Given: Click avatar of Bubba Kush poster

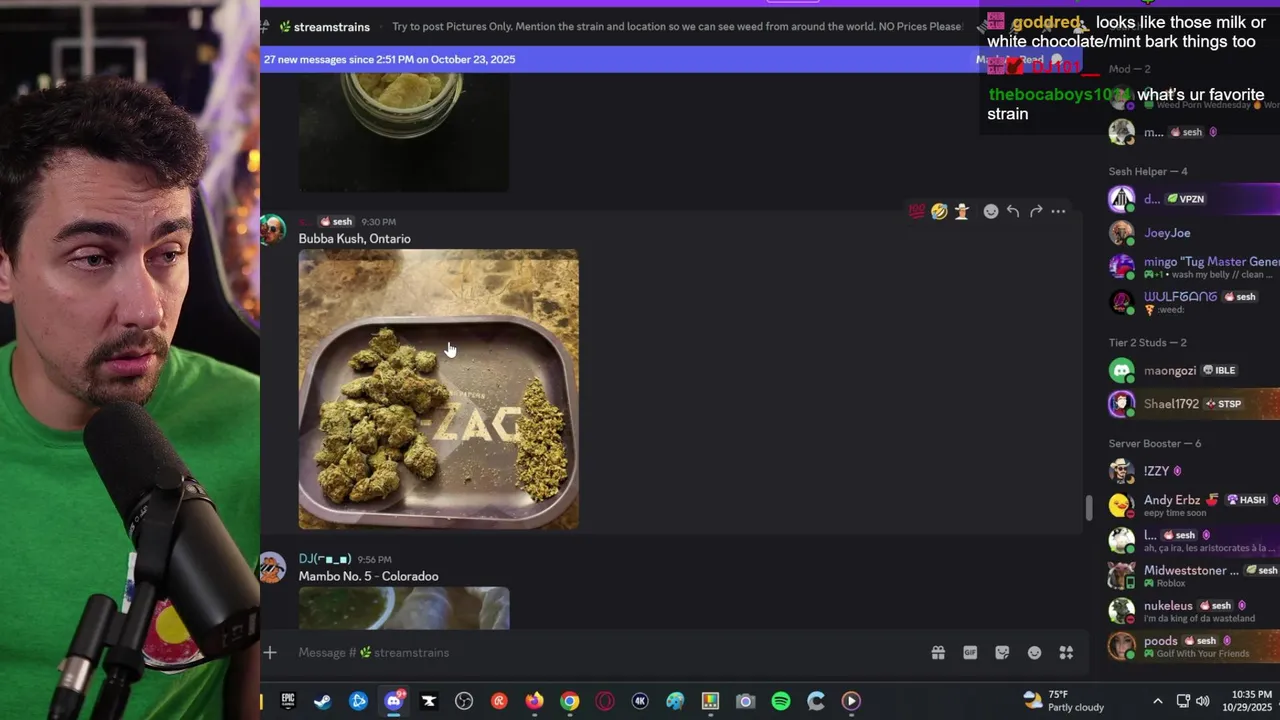Looking at the screenshot, I should pos(272,229).
